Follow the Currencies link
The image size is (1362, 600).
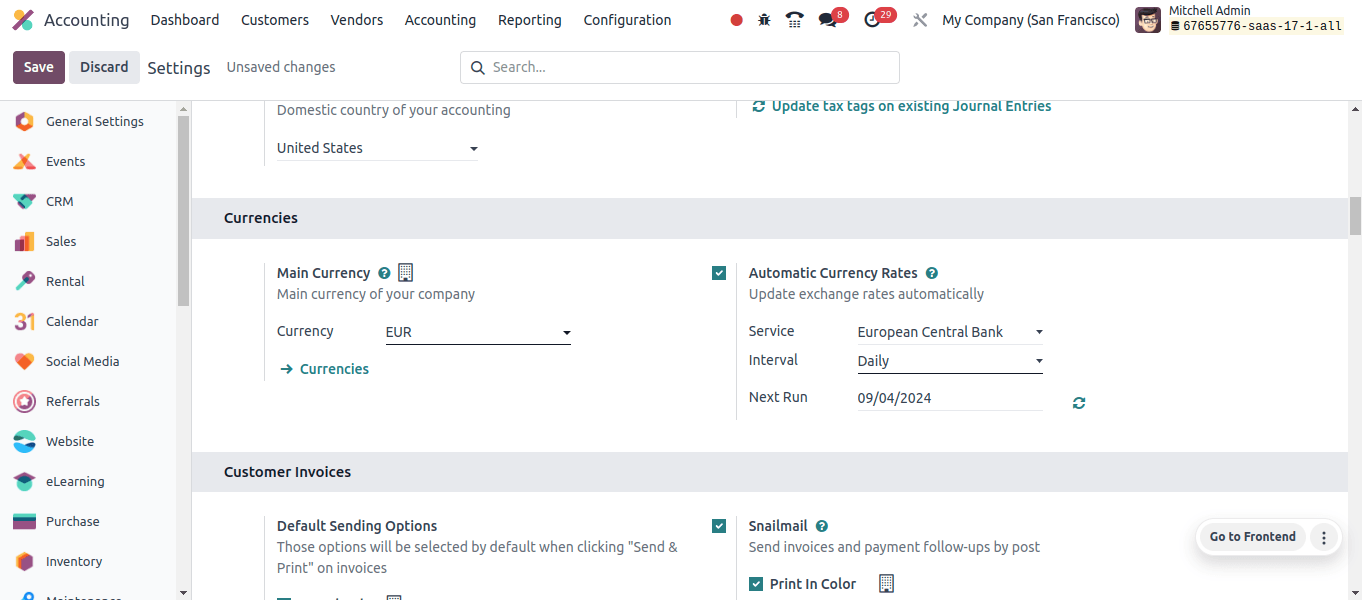(324, 369)
